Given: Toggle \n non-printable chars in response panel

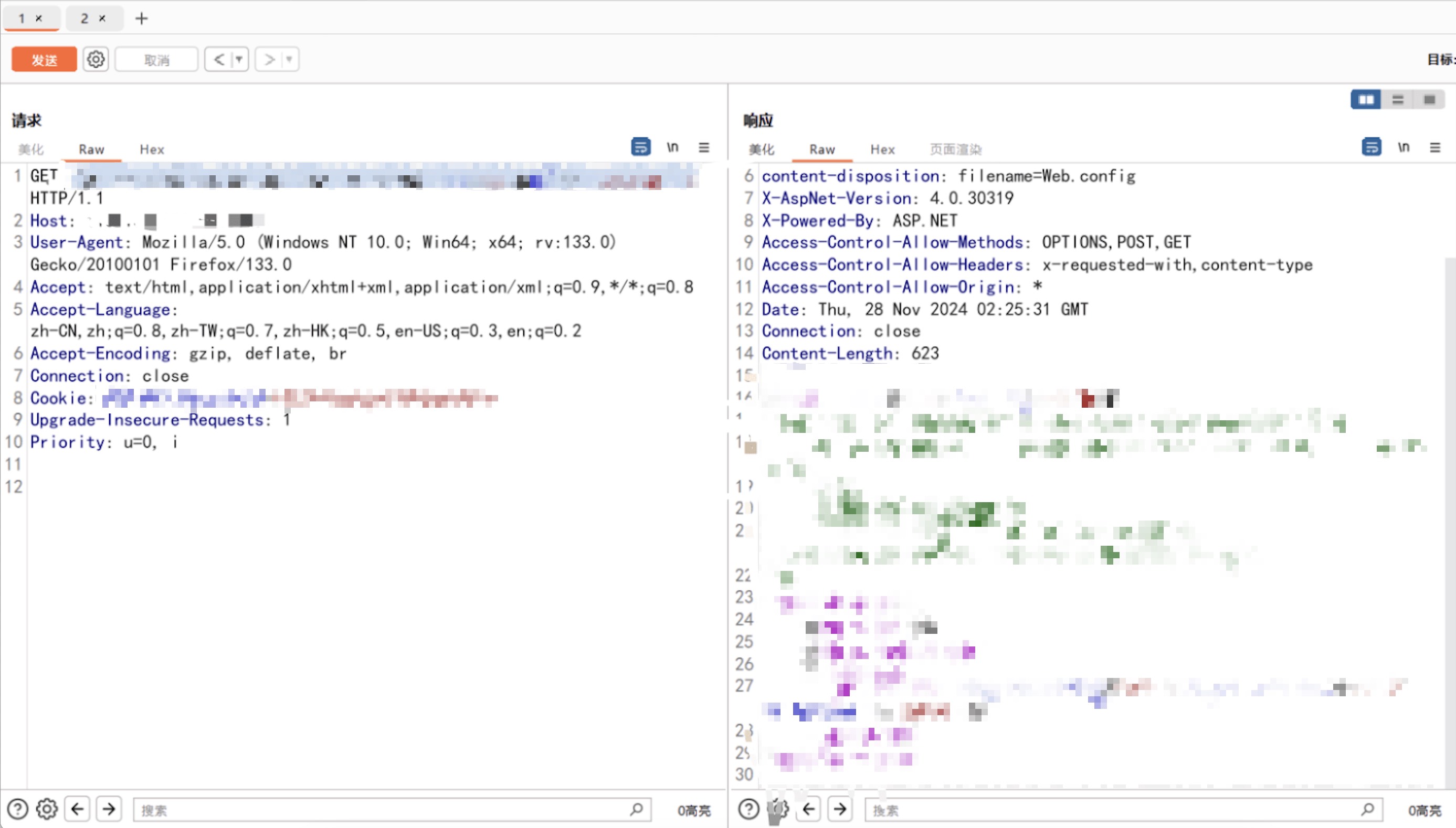Looking at the screenshot, I should (x=1404, y=147).
